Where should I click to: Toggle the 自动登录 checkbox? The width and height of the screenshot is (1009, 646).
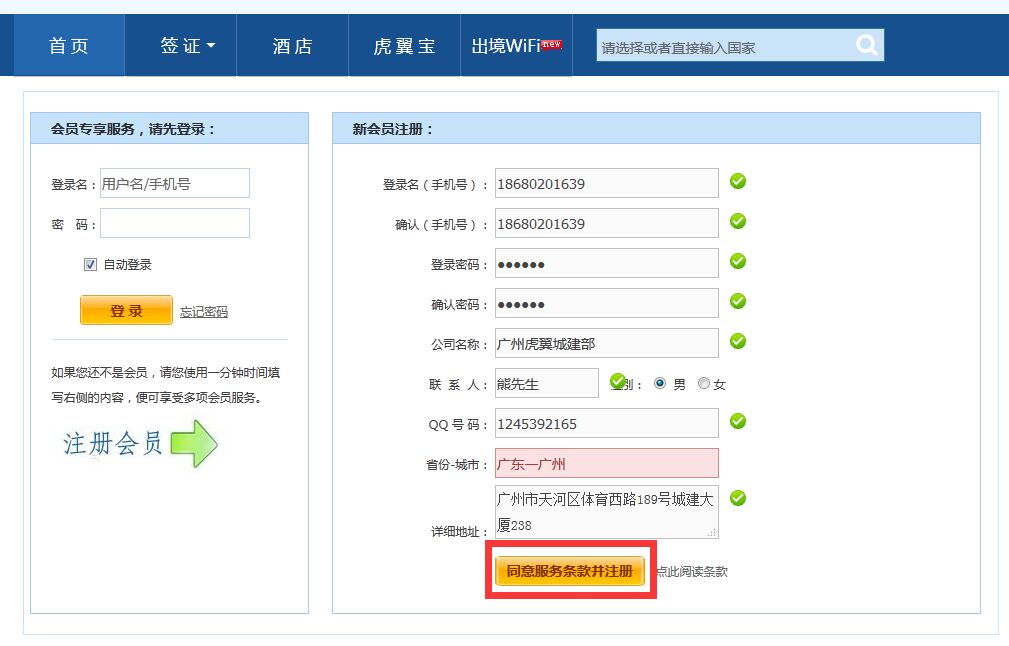point(90,263)
